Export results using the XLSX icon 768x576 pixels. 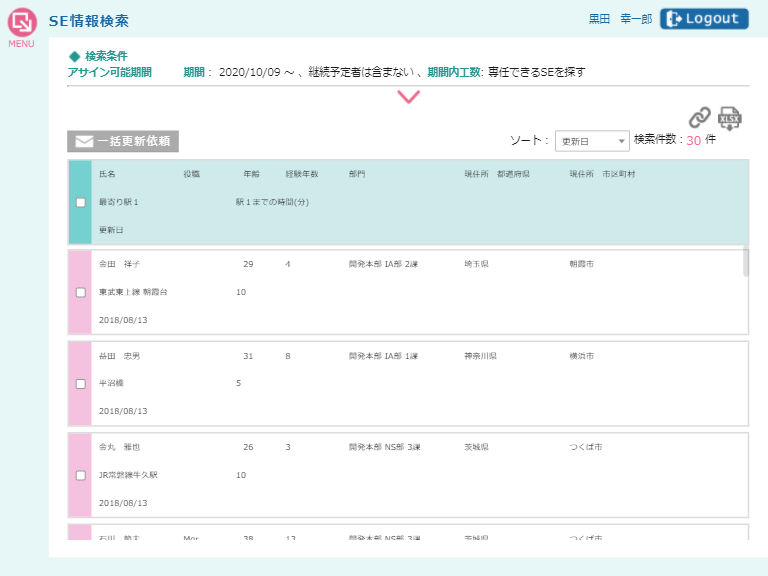[730, 118]
